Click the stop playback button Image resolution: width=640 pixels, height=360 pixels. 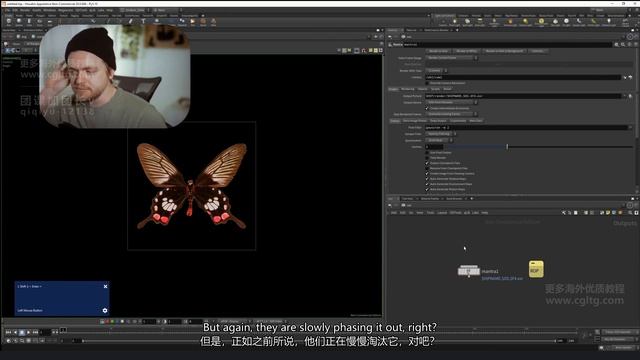coord(22,332)
